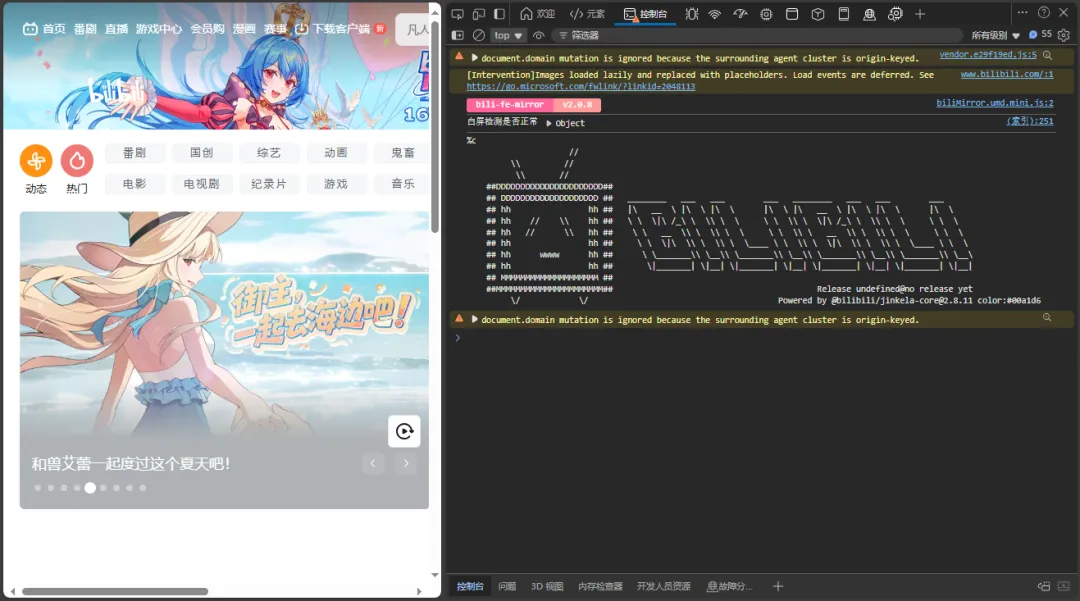Expand the second document.domain warning message
The width and height of the screenshot is (1080, 601).
(x=475, y=319)
